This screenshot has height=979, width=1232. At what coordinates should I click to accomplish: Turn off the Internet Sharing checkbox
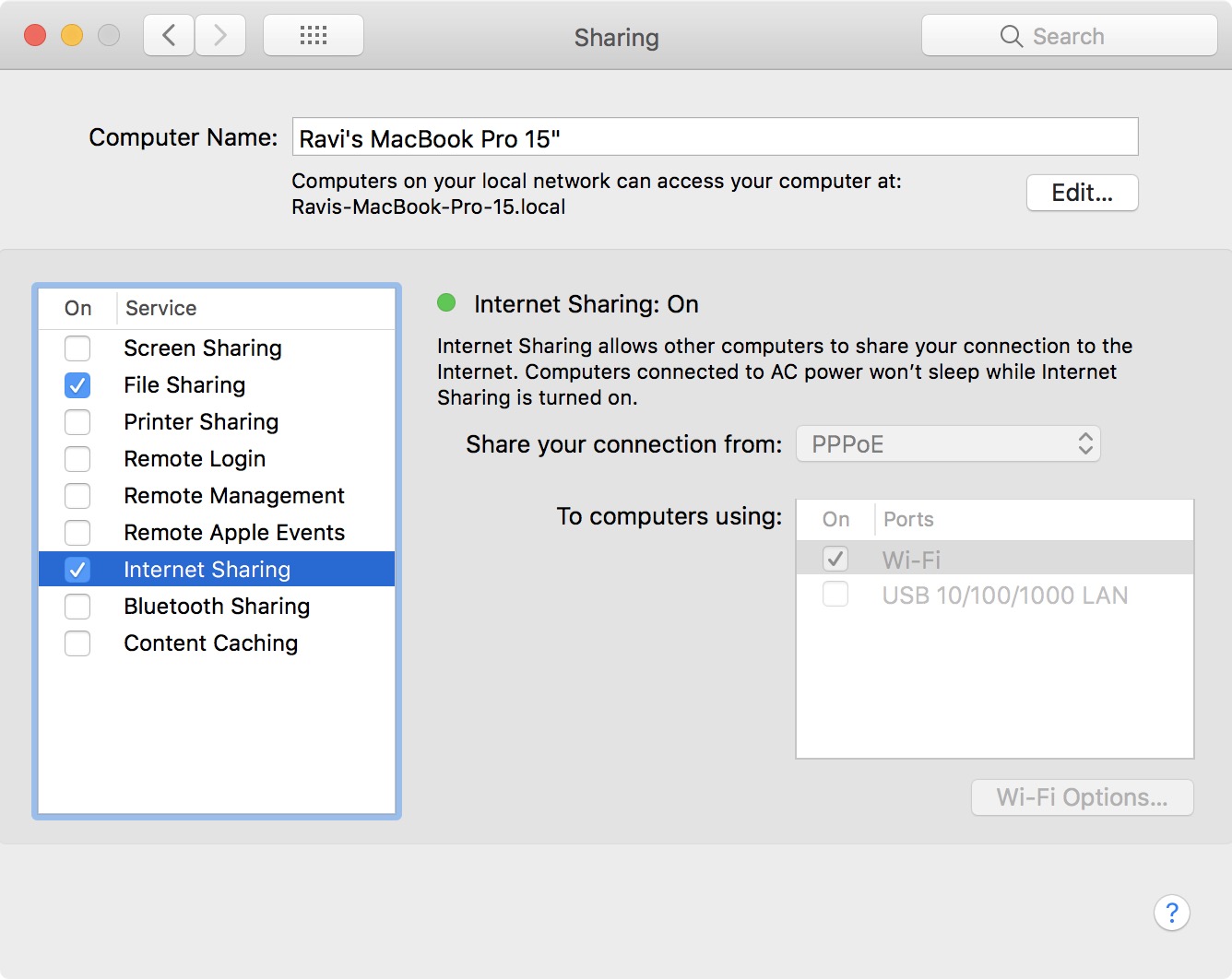pyautogui.click(x=77, y=570)
